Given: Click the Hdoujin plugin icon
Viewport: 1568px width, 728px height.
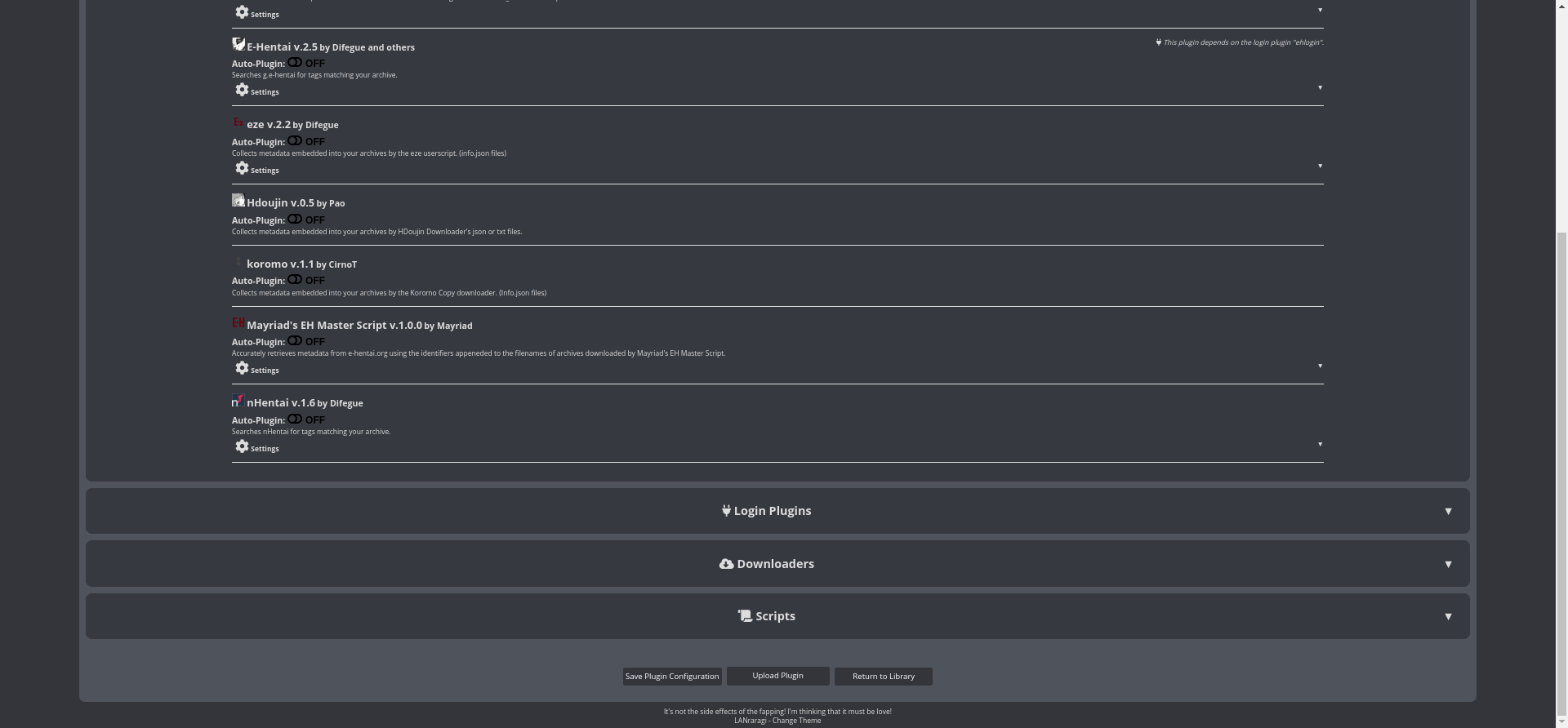Looking at the screenshot, I should click(x=238, y=200).
